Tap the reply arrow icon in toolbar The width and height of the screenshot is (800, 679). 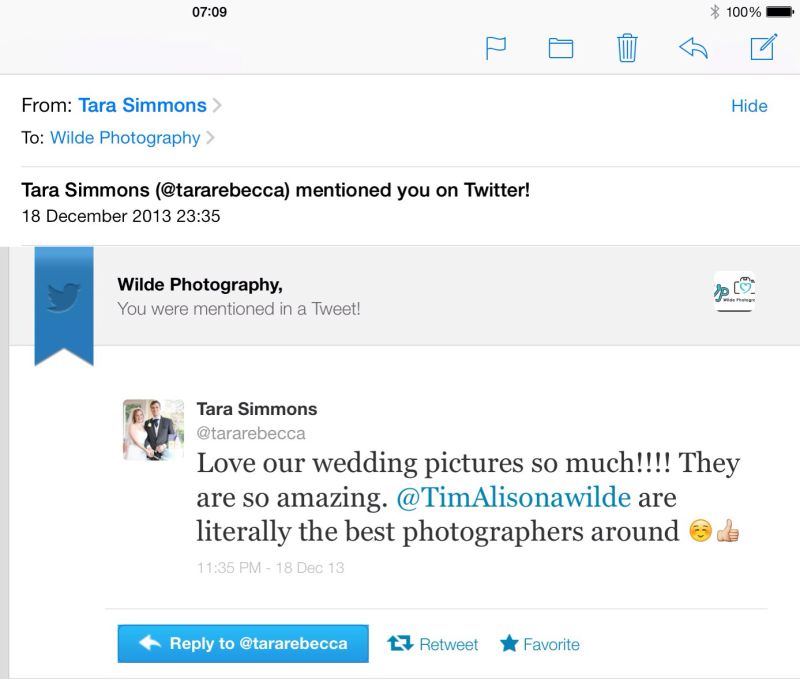693,48
